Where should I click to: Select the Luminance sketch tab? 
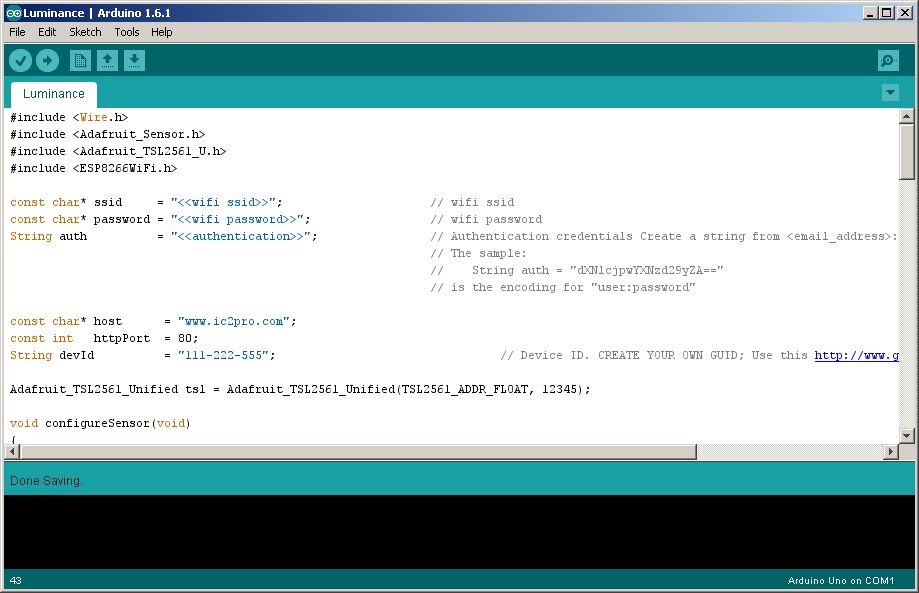[x=52, y=93]
